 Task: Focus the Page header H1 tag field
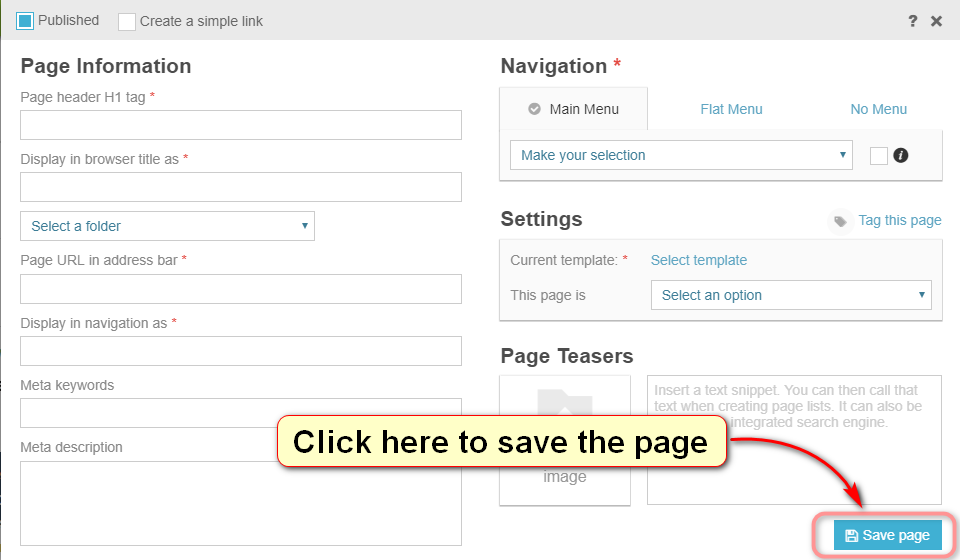(x=241, y=125)
